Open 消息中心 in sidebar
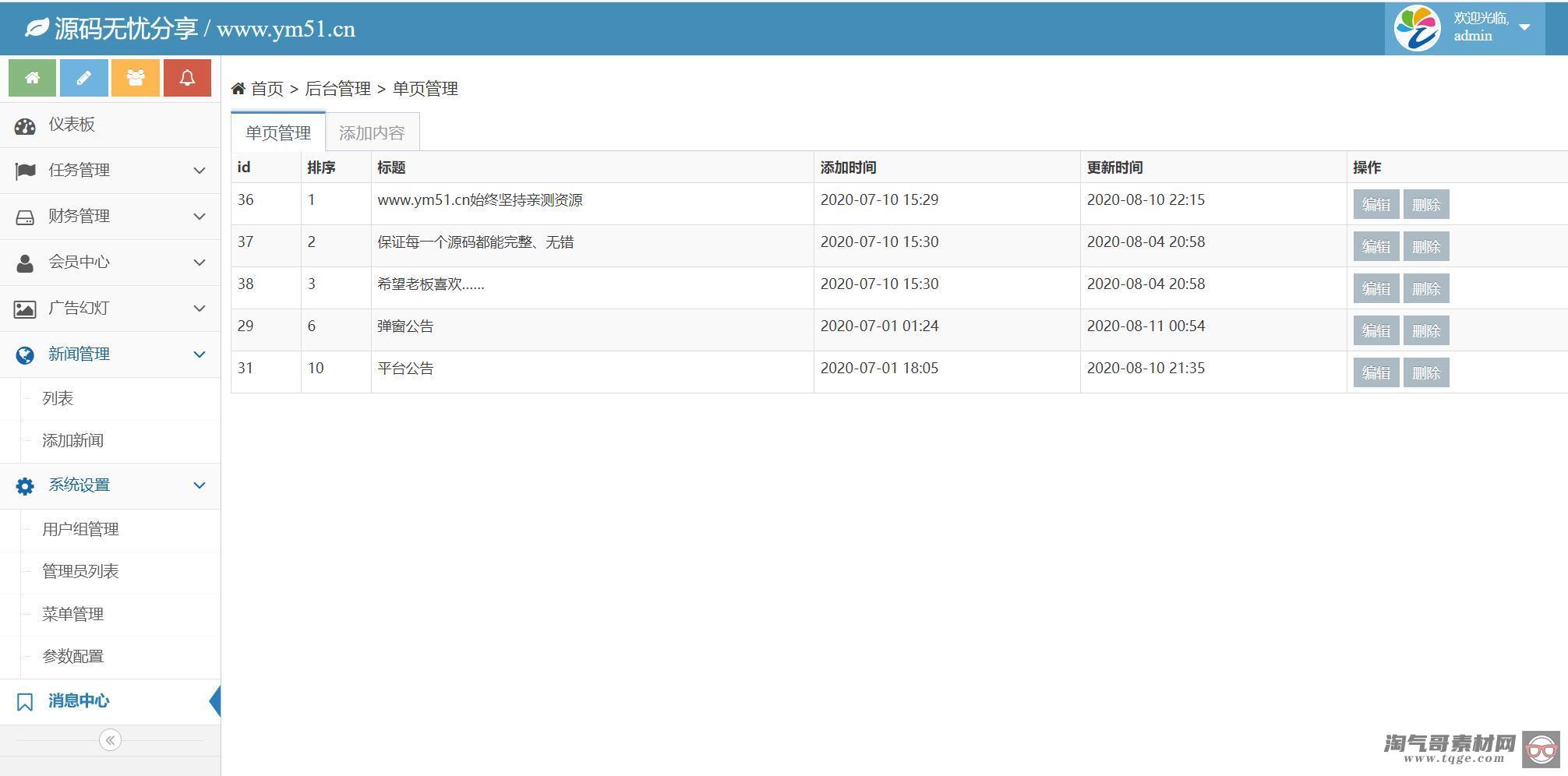This screenshot has height=776, width=1568. coord(79,700)
